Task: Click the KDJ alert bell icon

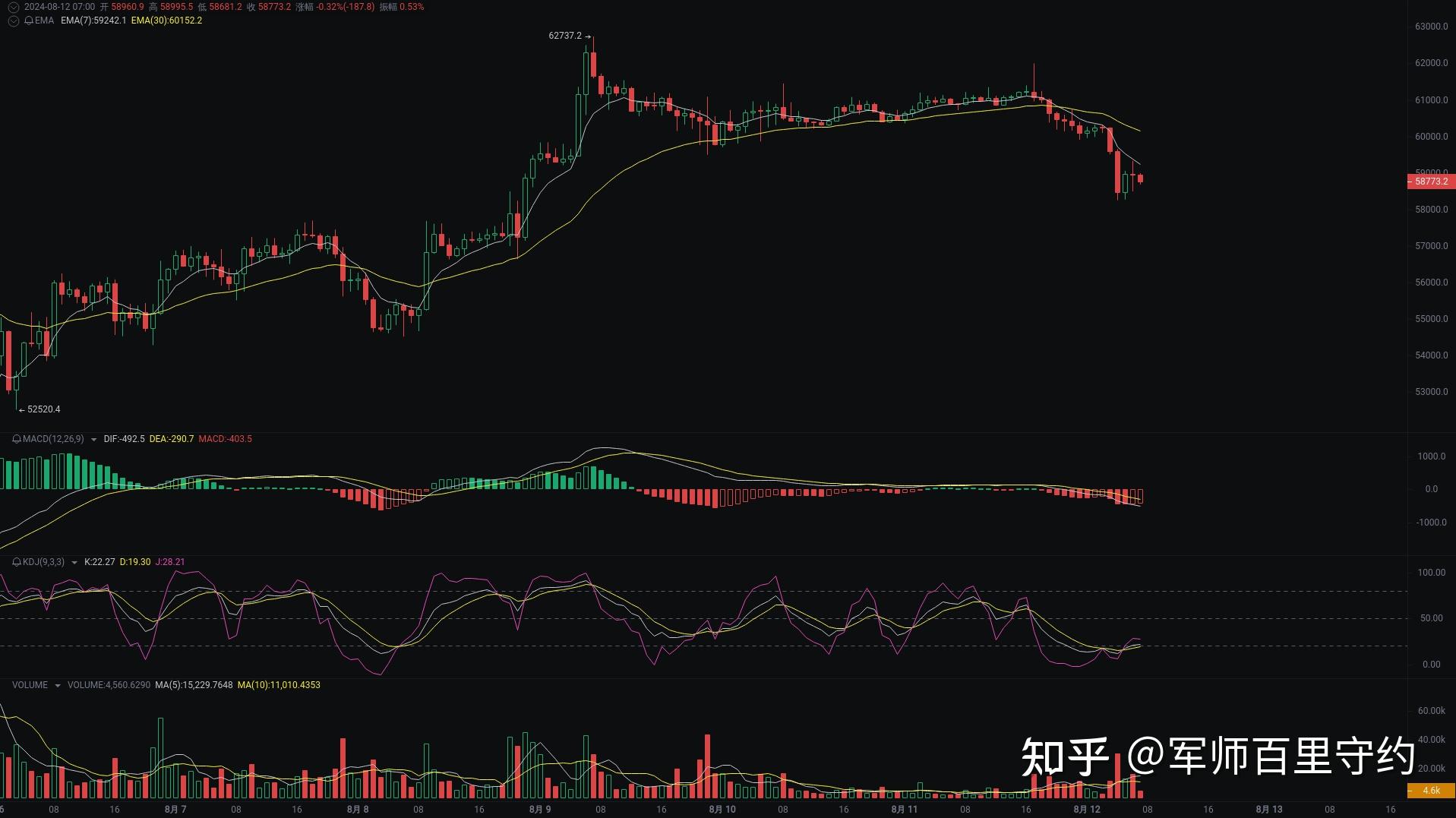Action: tap(17, 562)
